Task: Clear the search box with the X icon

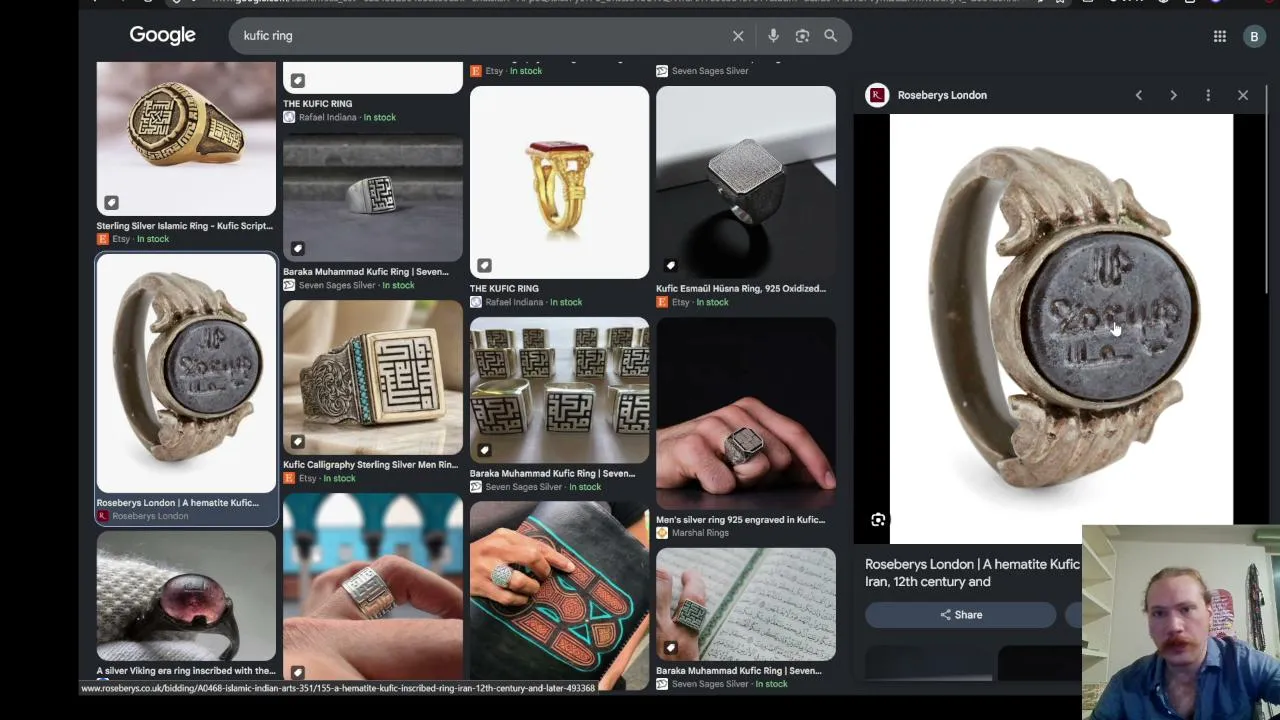Action: (x=738, y=36)
